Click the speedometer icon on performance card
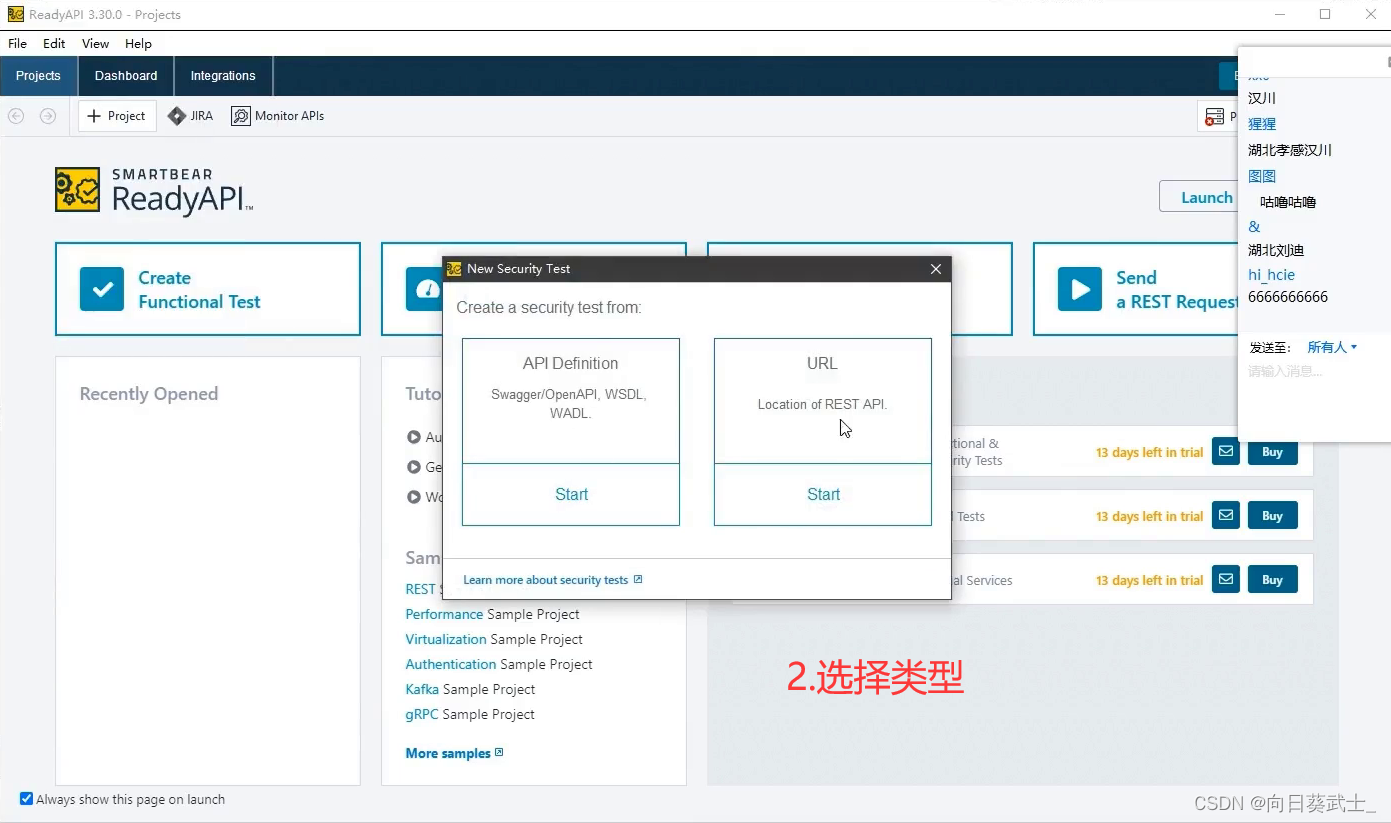 (427, 289)
